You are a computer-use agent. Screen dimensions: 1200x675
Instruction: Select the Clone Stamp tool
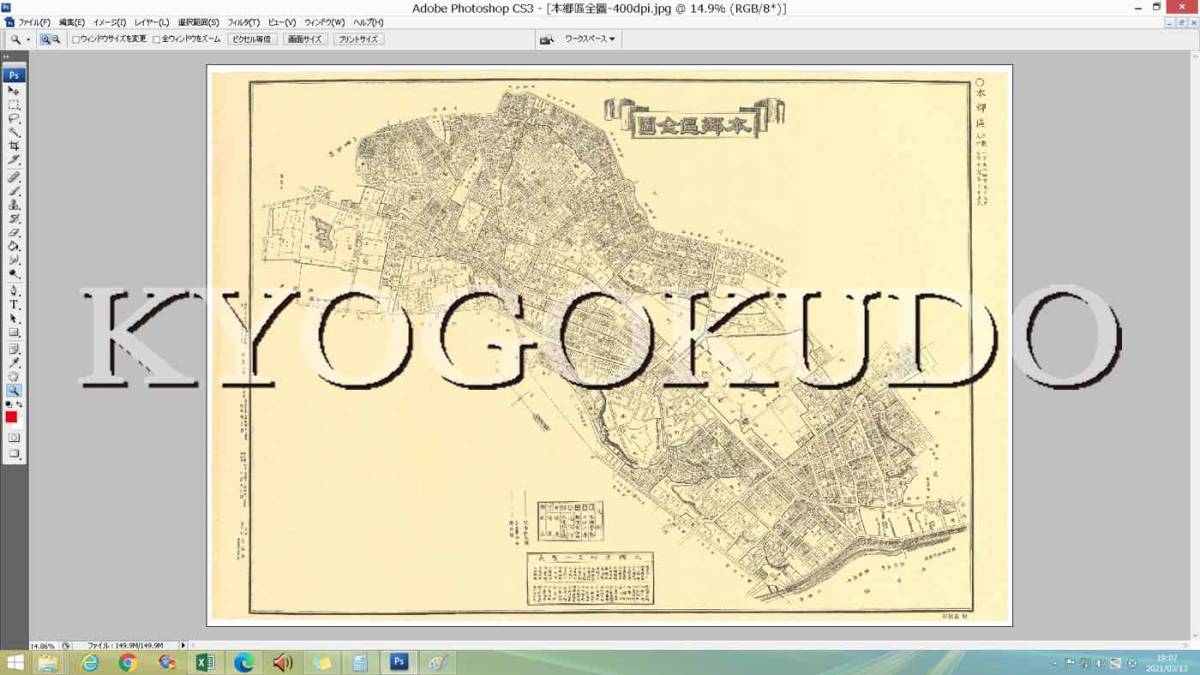pyautogui.click(x=14, y=204)
